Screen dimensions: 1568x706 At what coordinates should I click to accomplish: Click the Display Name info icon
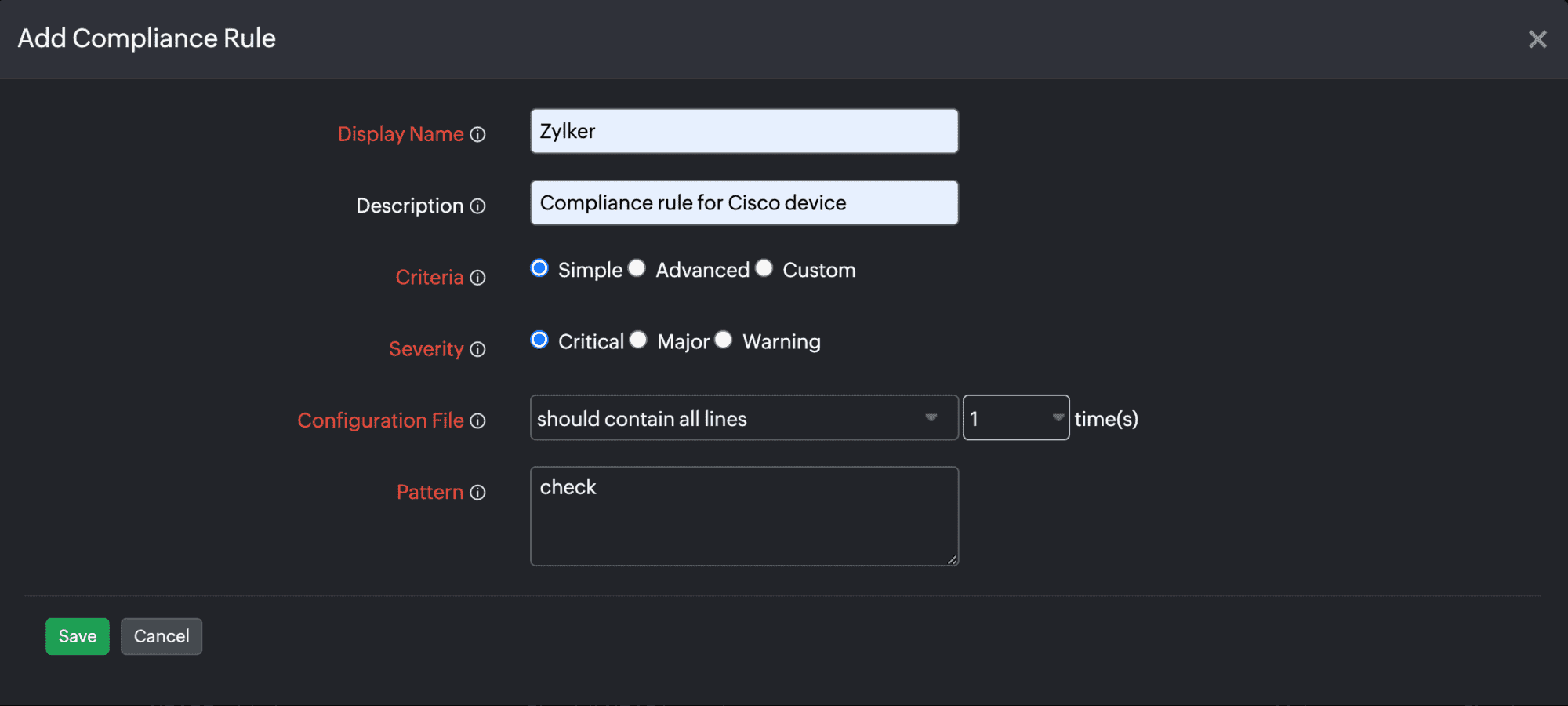(x=477, y=135)
